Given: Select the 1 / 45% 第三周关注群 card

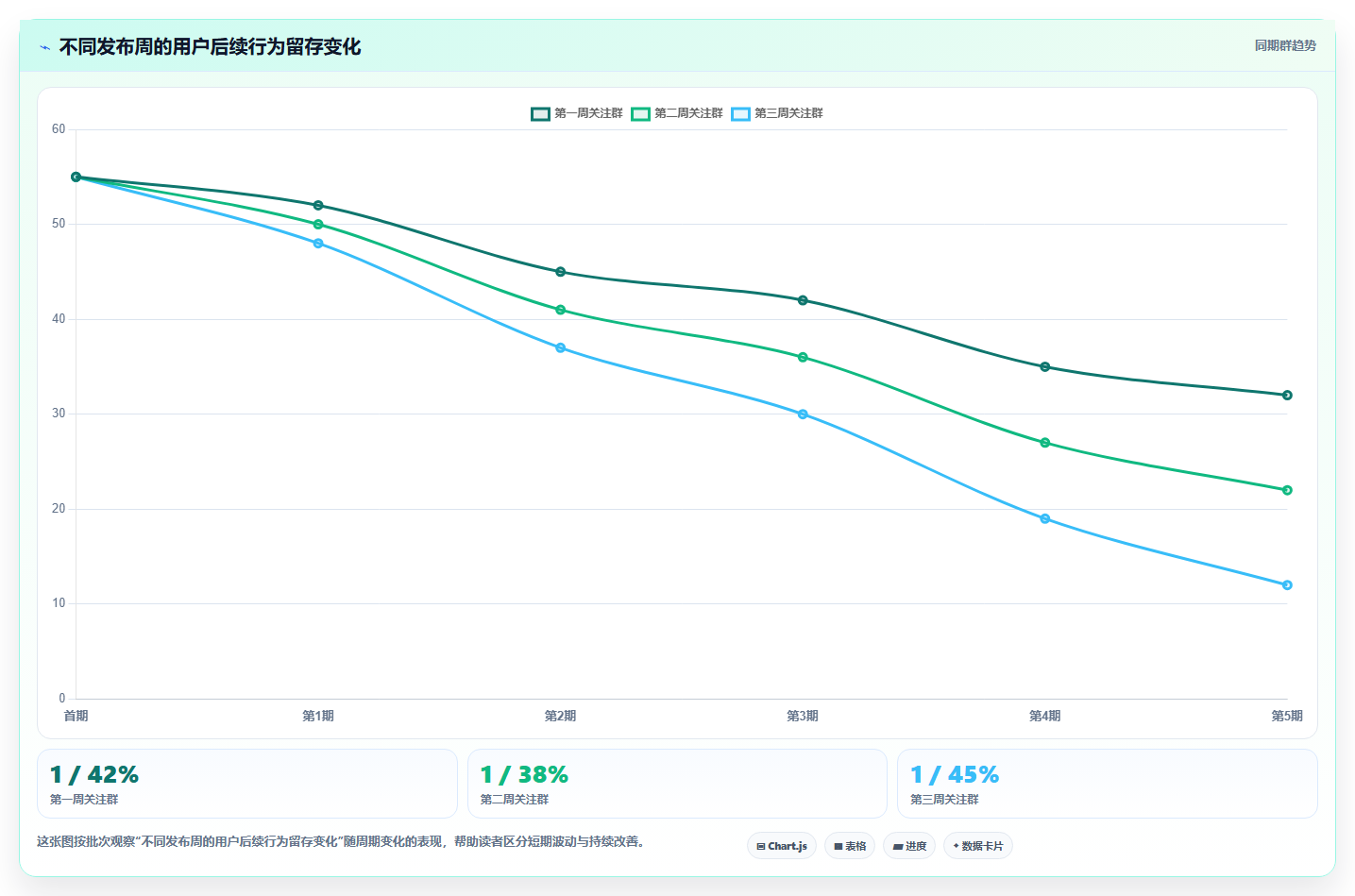Looking at the screenshot, I should pos(1108,784).
